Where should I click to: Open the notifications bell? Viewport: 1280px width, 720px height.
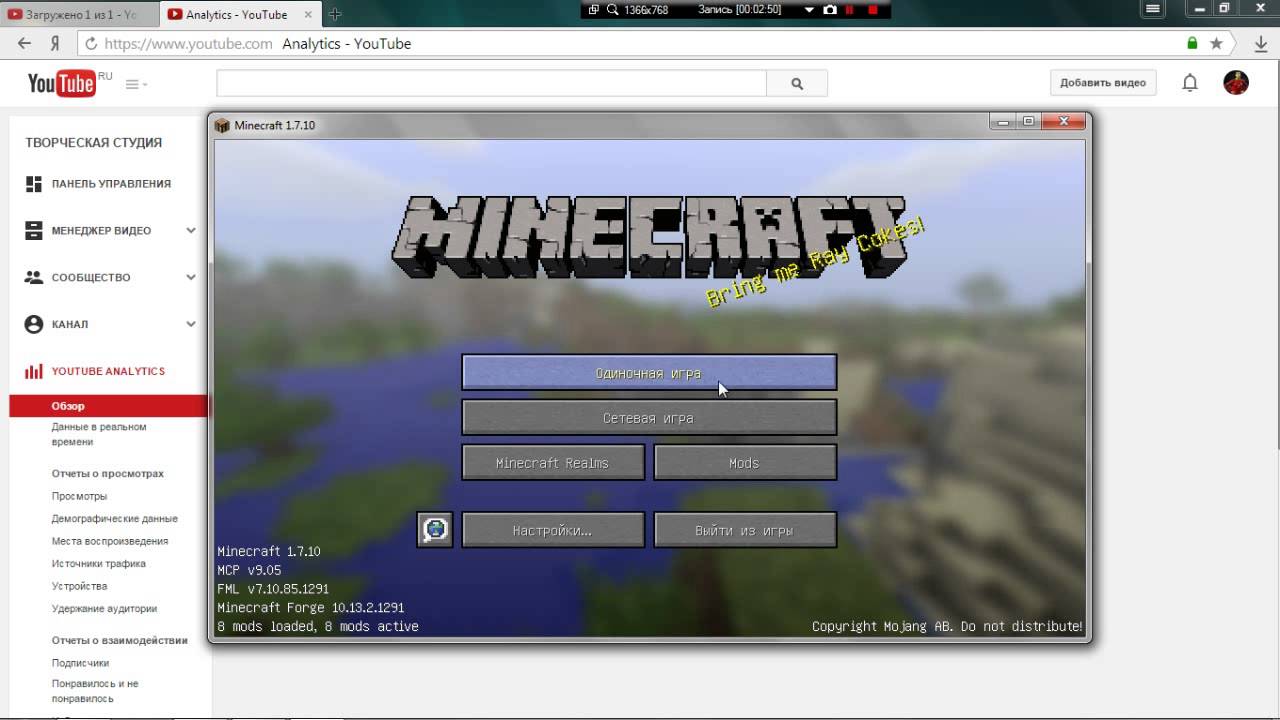click(x=1190, y=83)
